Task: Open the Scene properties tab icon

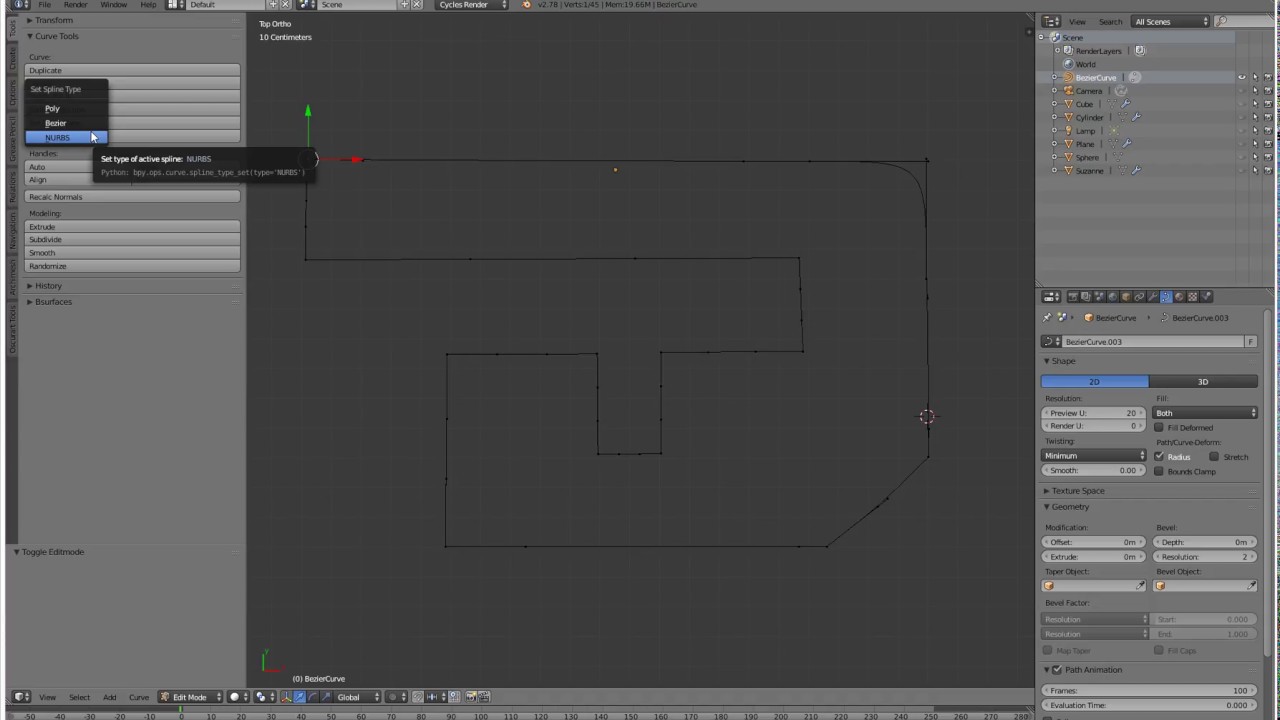Action: pyautogui.click(x=1099, y=297)
